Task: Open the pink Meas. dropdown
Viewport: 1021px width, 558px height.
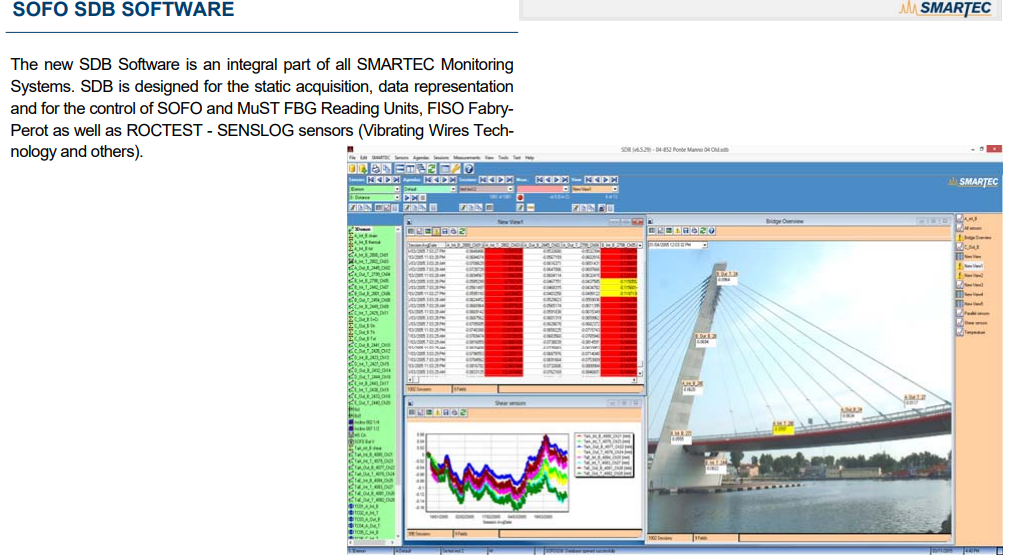Action: [543, 189]
